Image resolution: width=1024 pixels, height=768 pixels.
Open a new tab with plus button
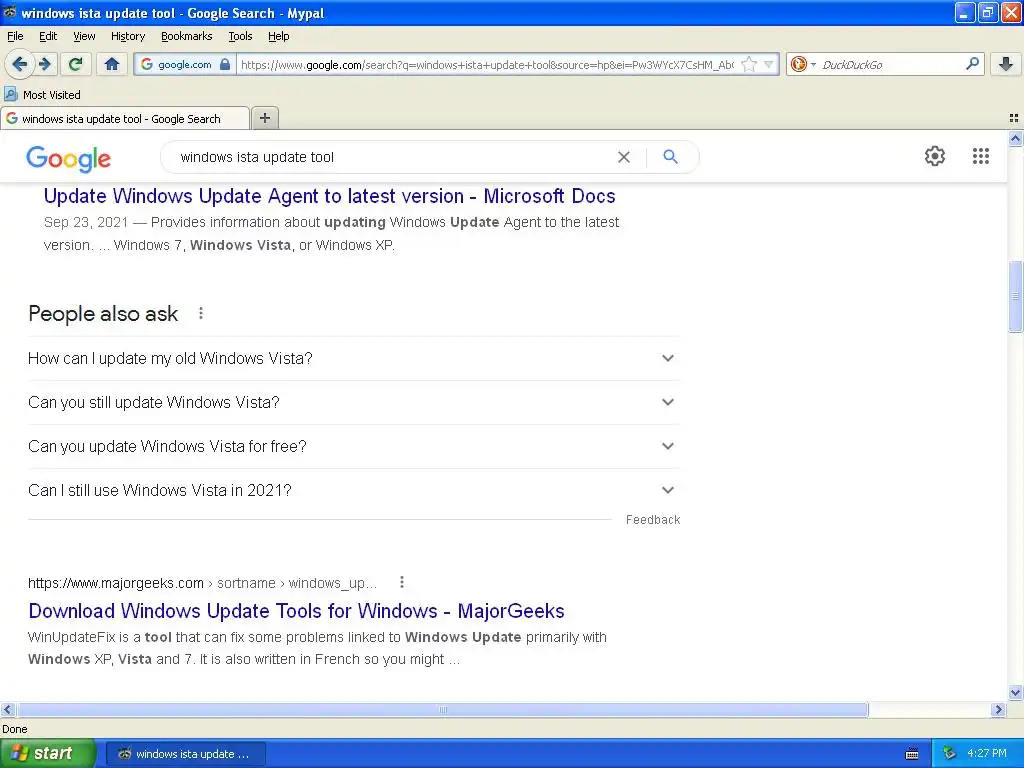tap(264, 118)
